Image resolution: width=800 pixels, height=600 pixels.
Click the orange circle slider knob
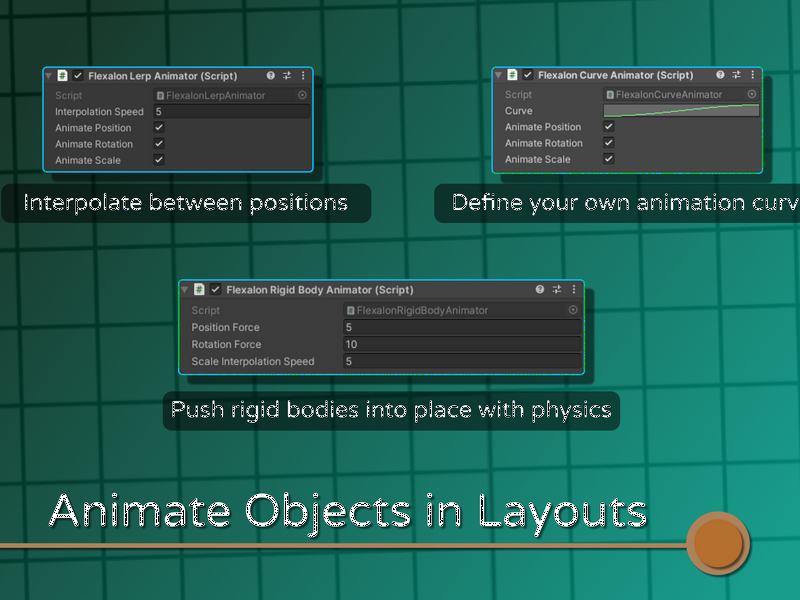[718, 543]
